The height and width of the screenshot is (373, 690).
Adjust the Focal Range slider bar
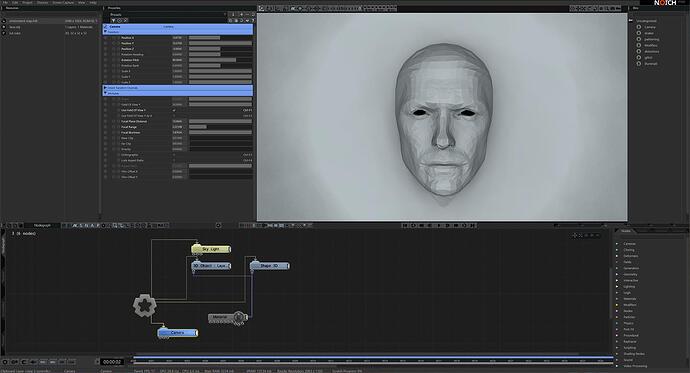click(x=220, y=127)
